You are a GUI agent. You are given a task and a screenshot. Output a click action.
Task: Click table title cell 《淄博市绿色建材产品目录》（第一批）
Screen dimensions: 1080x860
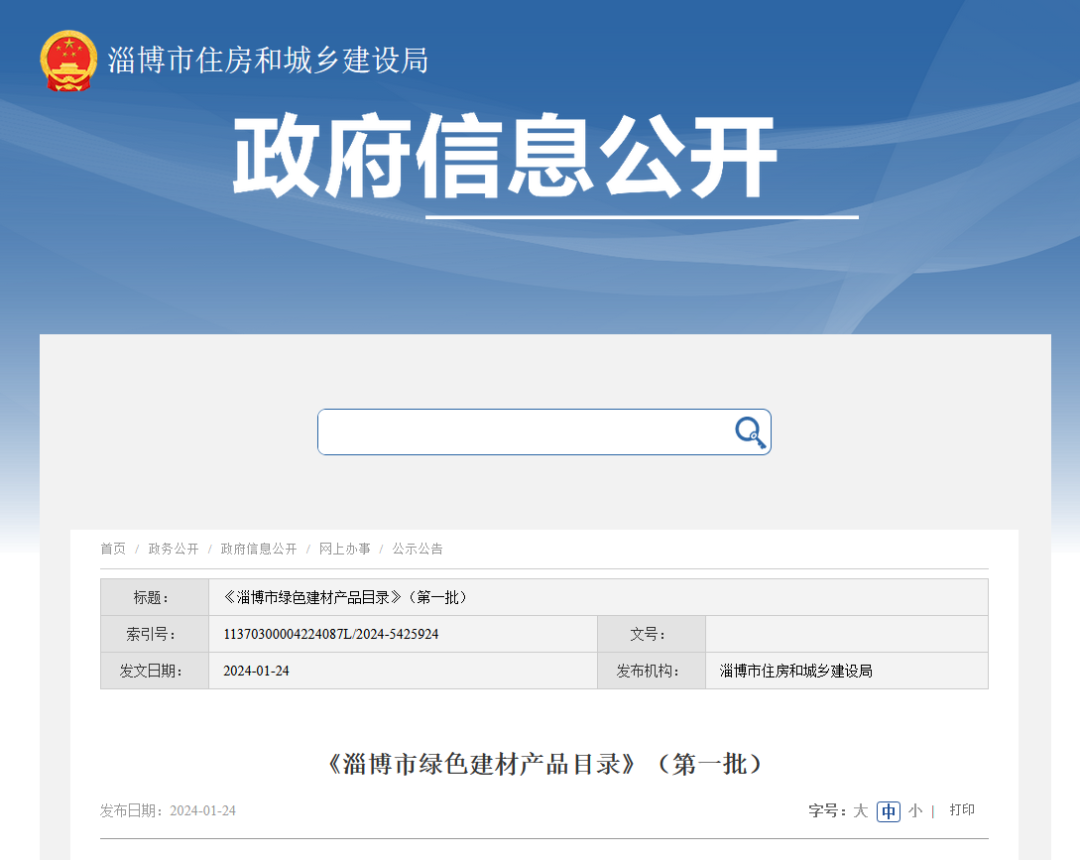(599, 597)
